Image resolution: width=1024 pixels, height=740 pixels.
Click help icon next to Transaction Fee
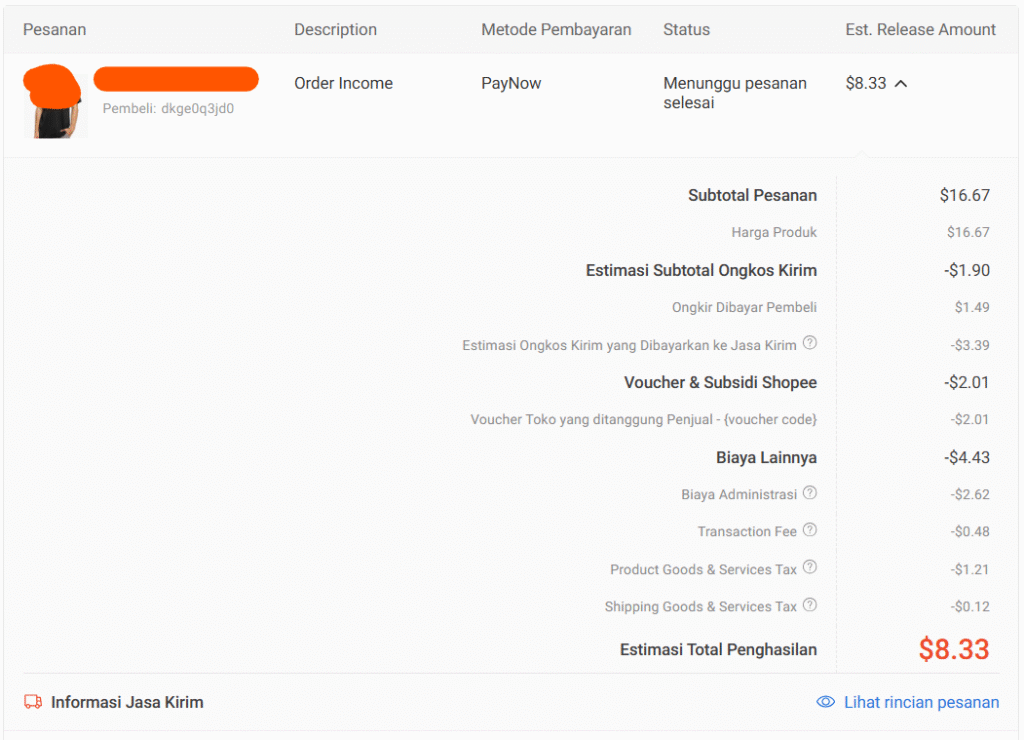(810, 530)
